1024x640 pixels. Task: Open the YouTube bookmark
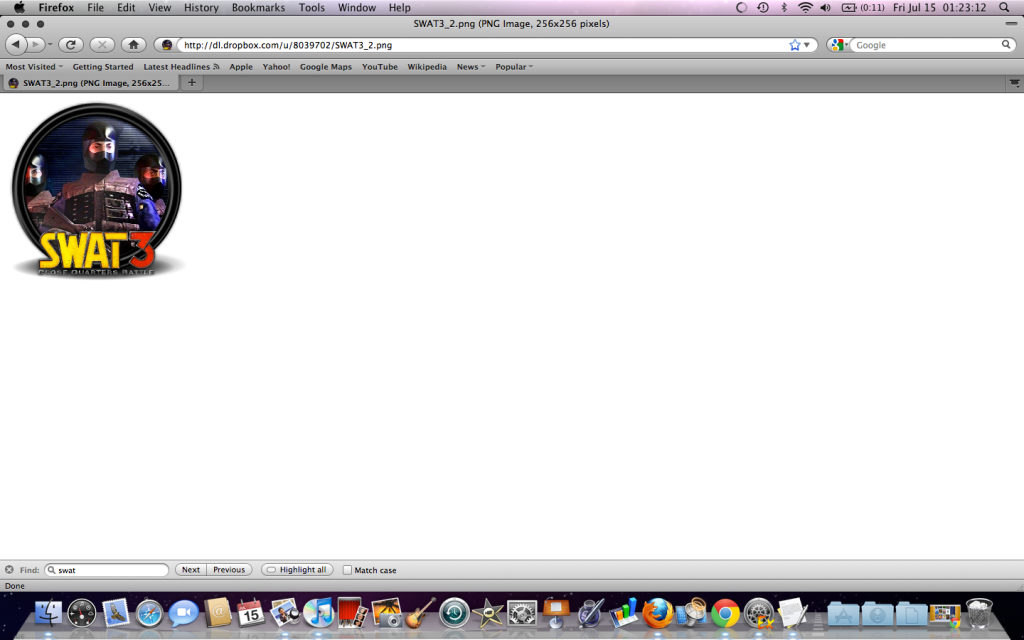(x=379, y=67)
